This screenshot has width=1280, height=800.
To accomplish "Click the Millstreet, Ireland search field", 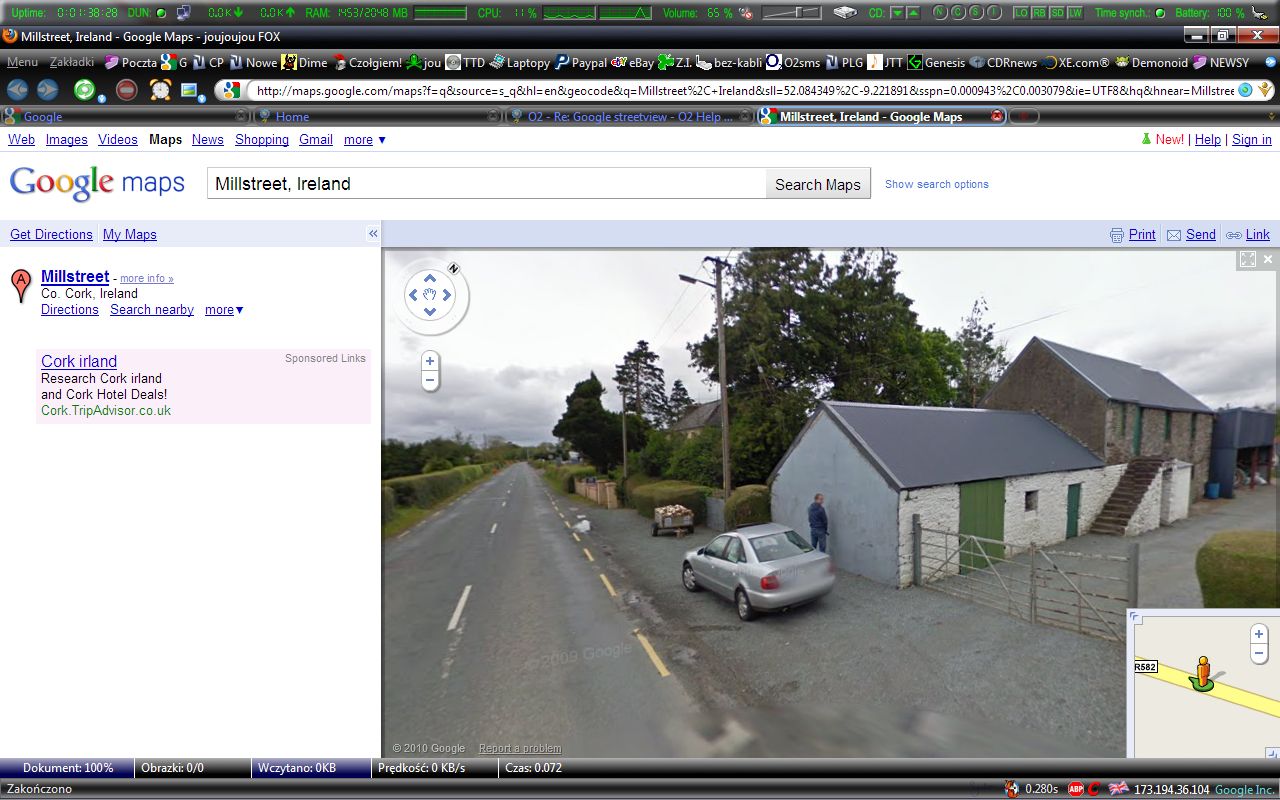I will point(487,184).
